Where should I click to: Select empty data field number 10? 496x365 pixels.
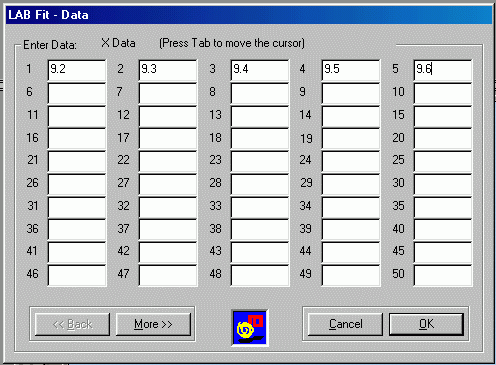tap(443, 93)
